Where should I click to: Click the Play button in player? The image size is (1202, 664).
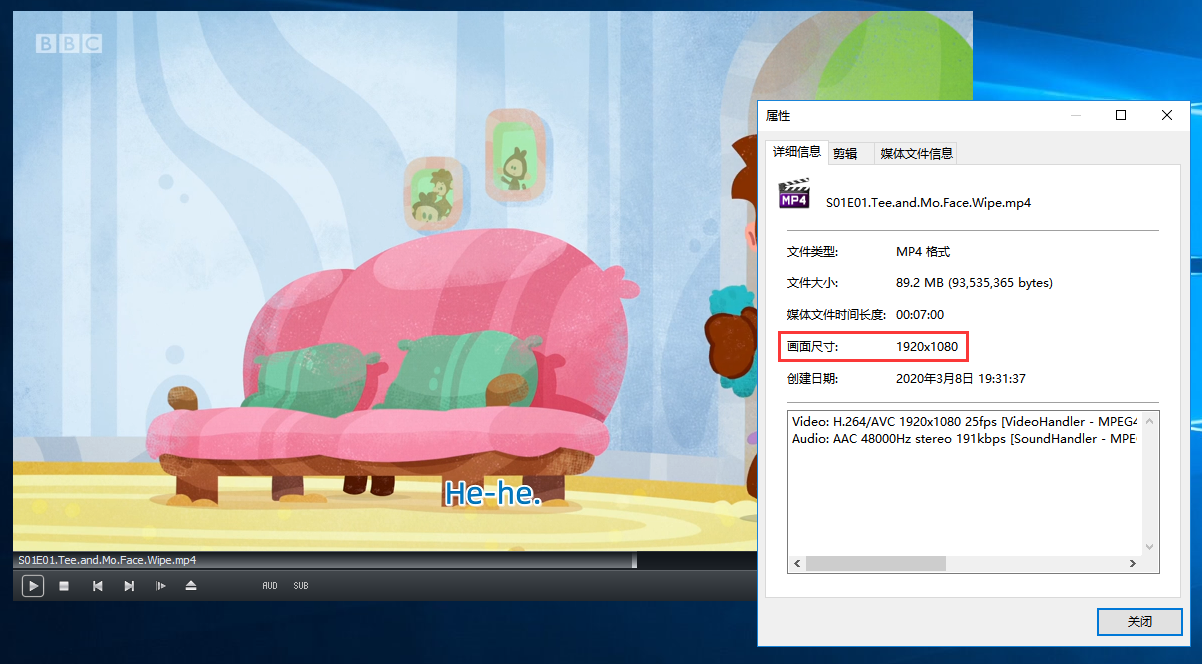click(x=33, y=586)
